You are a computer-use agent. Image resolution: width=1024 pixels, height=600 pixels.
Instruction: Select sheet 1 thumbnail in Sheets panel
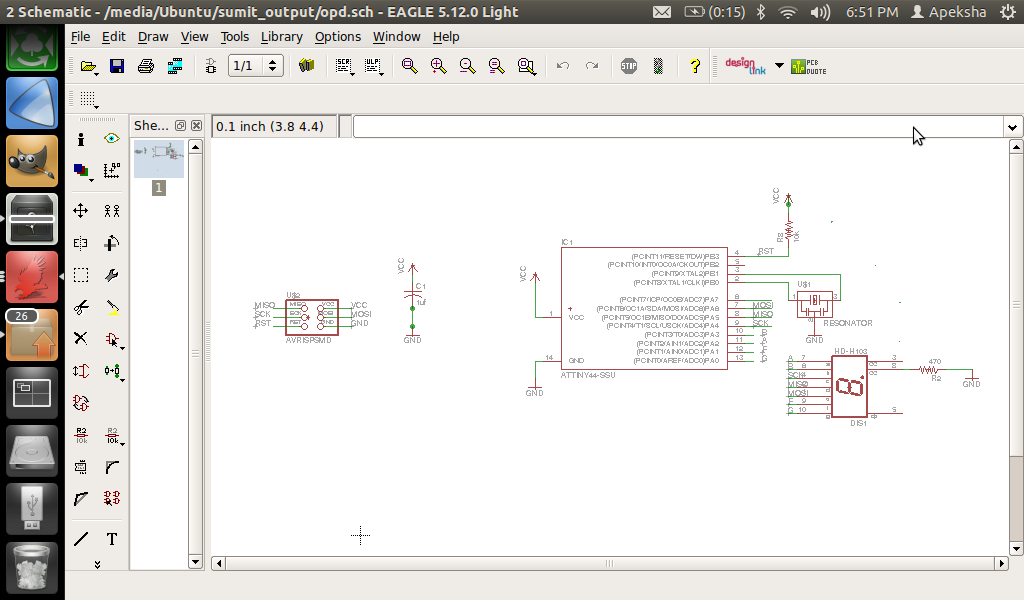tap(158, 159)
